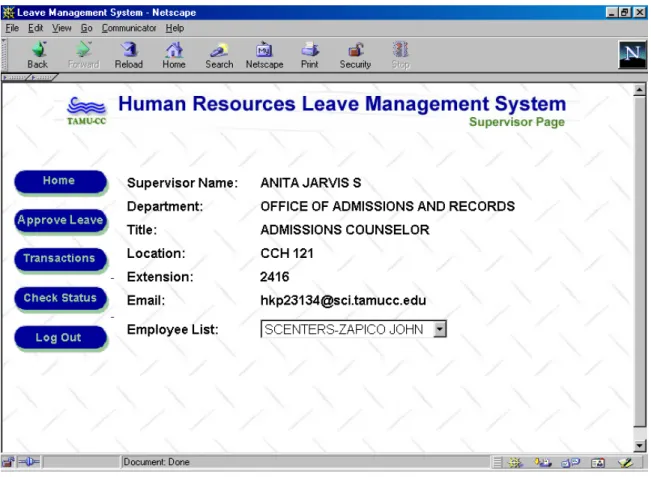Open My Netscape from toolbar

coord(264,55)
